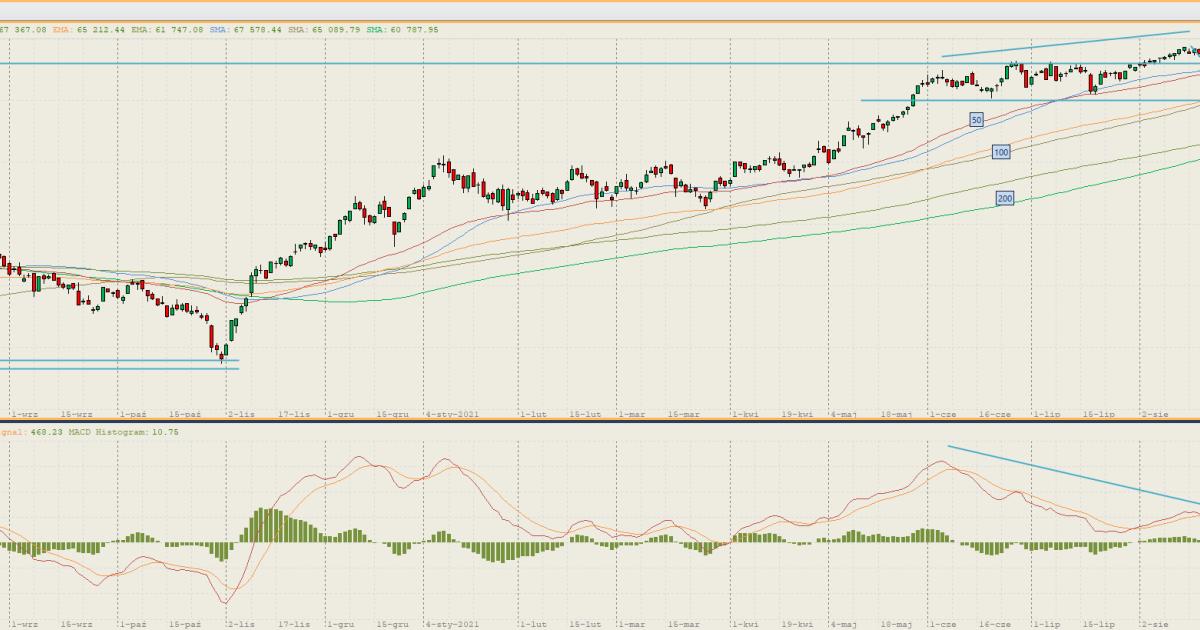Screen dimensions: 1200x630
Task: Click 2-lis on the bottom MACD date axis
Action: [x=240, y=623]
